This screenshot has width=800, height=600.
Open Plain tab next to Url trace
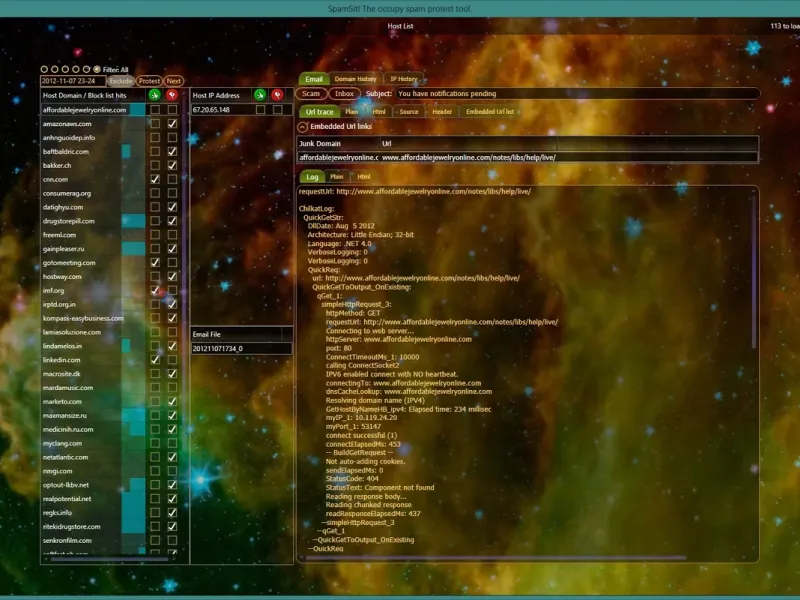352,112
